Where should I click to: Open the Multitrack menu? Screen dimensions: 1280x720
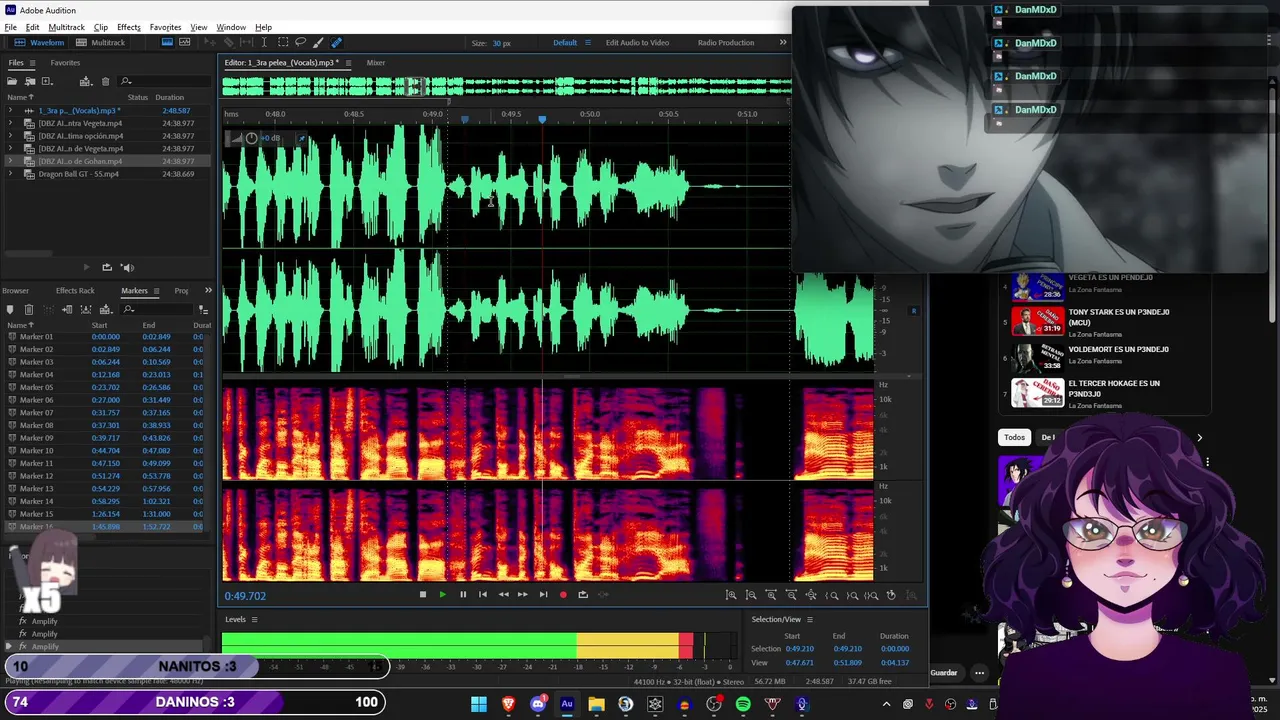point(66,27)
